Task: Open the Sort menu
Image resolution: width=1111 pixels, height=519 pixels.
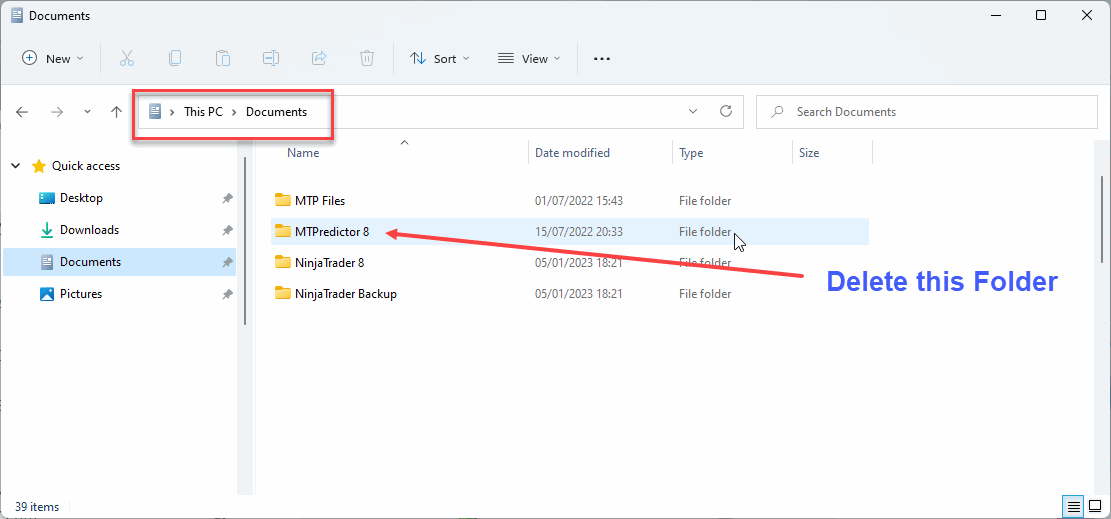Action: [439, 59]
